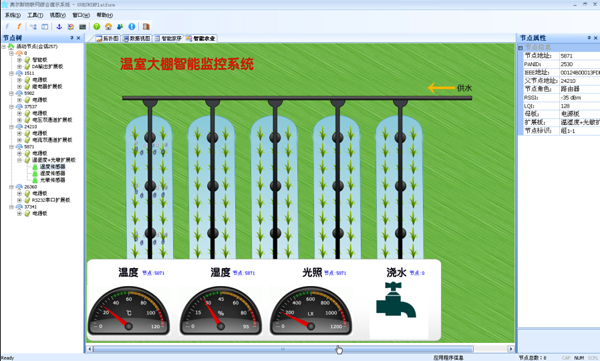Screen dimensions: 600x361
Task: Click the horizontal scrollbar thumb below the canvas
Action: point(283,349)
